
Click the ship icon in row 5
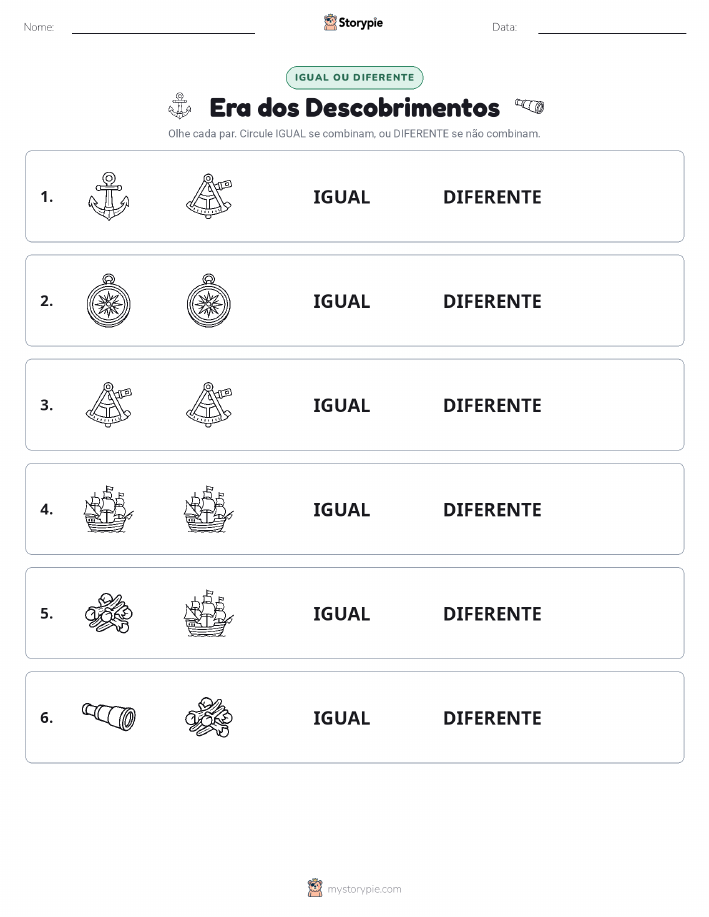[x=209, y=613]
